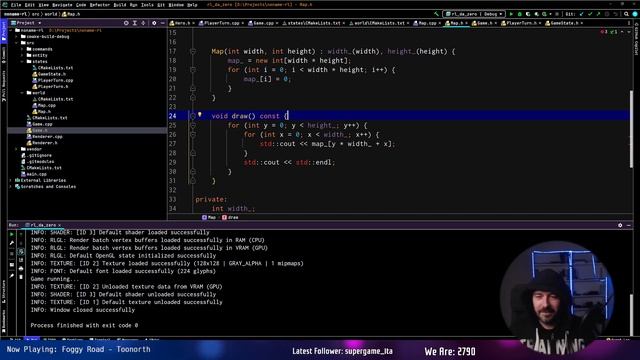
Task: Close the Game.cpp editor tab
Action: click(x=277, y=23)
